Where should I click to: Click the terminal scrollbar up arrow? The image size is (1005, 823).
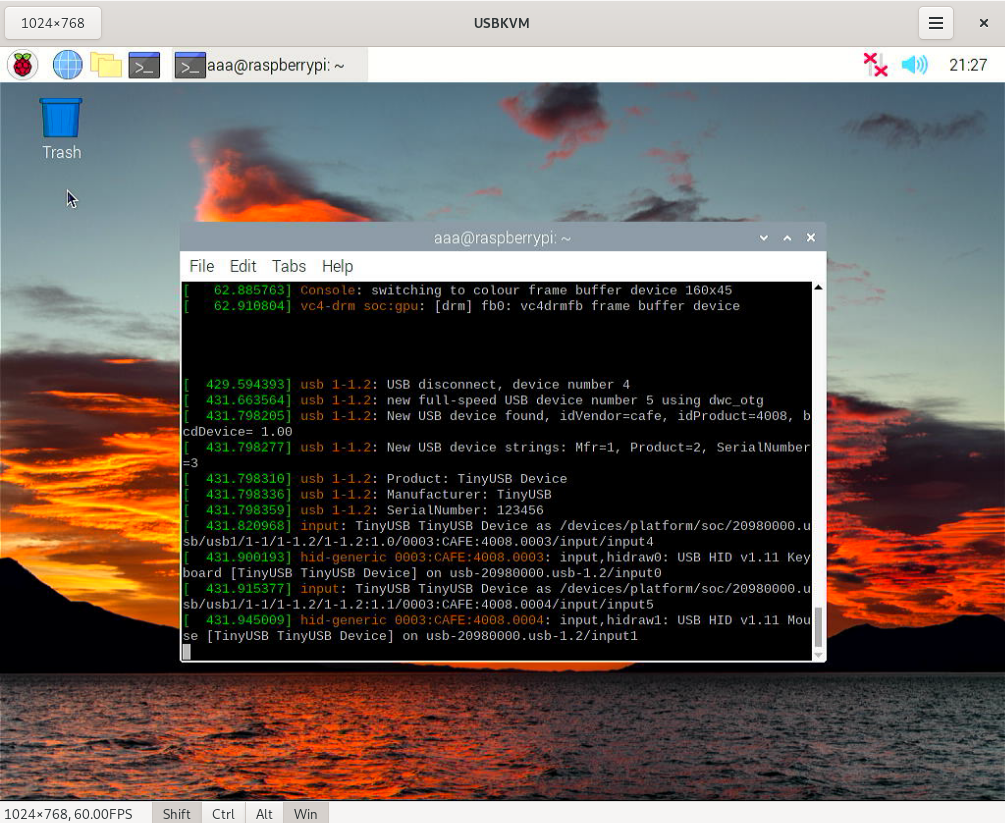pos(818,287)
